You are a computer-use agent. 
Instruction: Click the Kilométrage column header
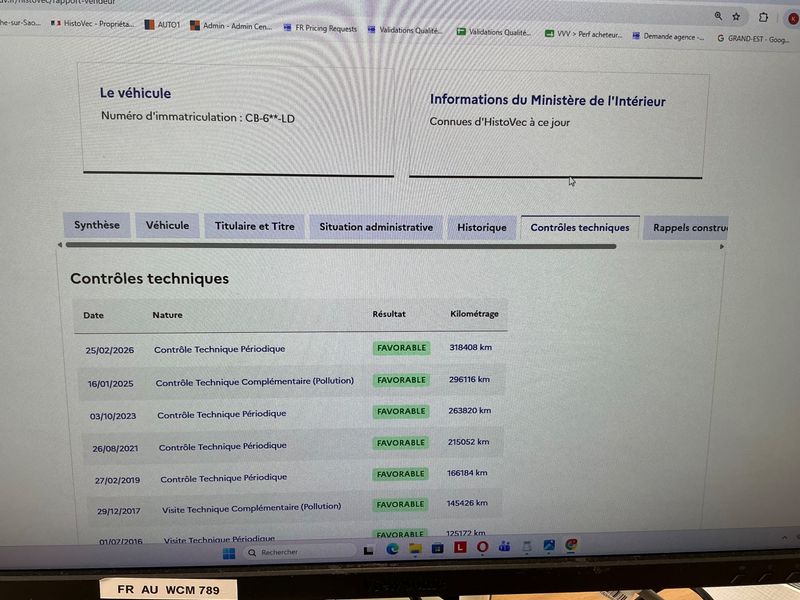[x=474, y=314]
